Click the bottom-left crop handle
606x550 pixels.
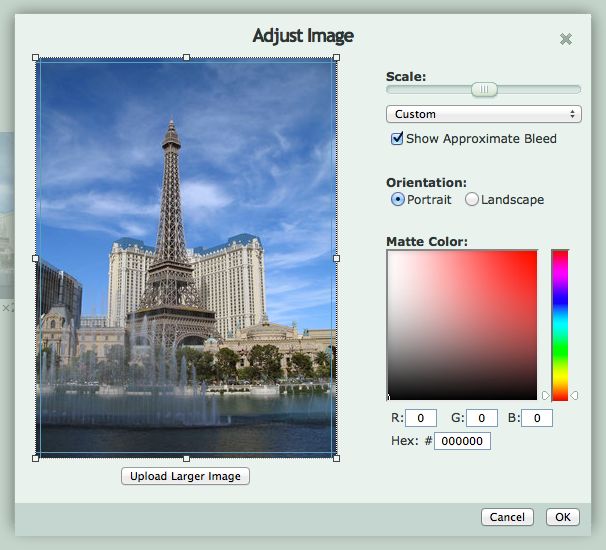pyautogui.click(x=36, y=458)
